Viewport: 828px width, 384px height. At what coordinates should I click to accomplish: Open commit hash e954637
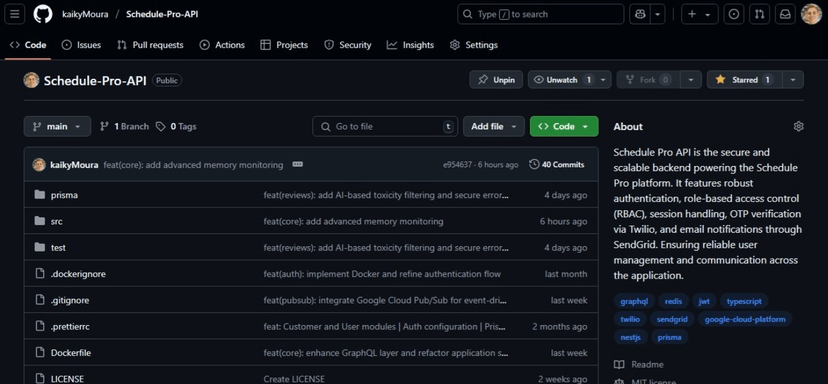[x=457, y=165]
